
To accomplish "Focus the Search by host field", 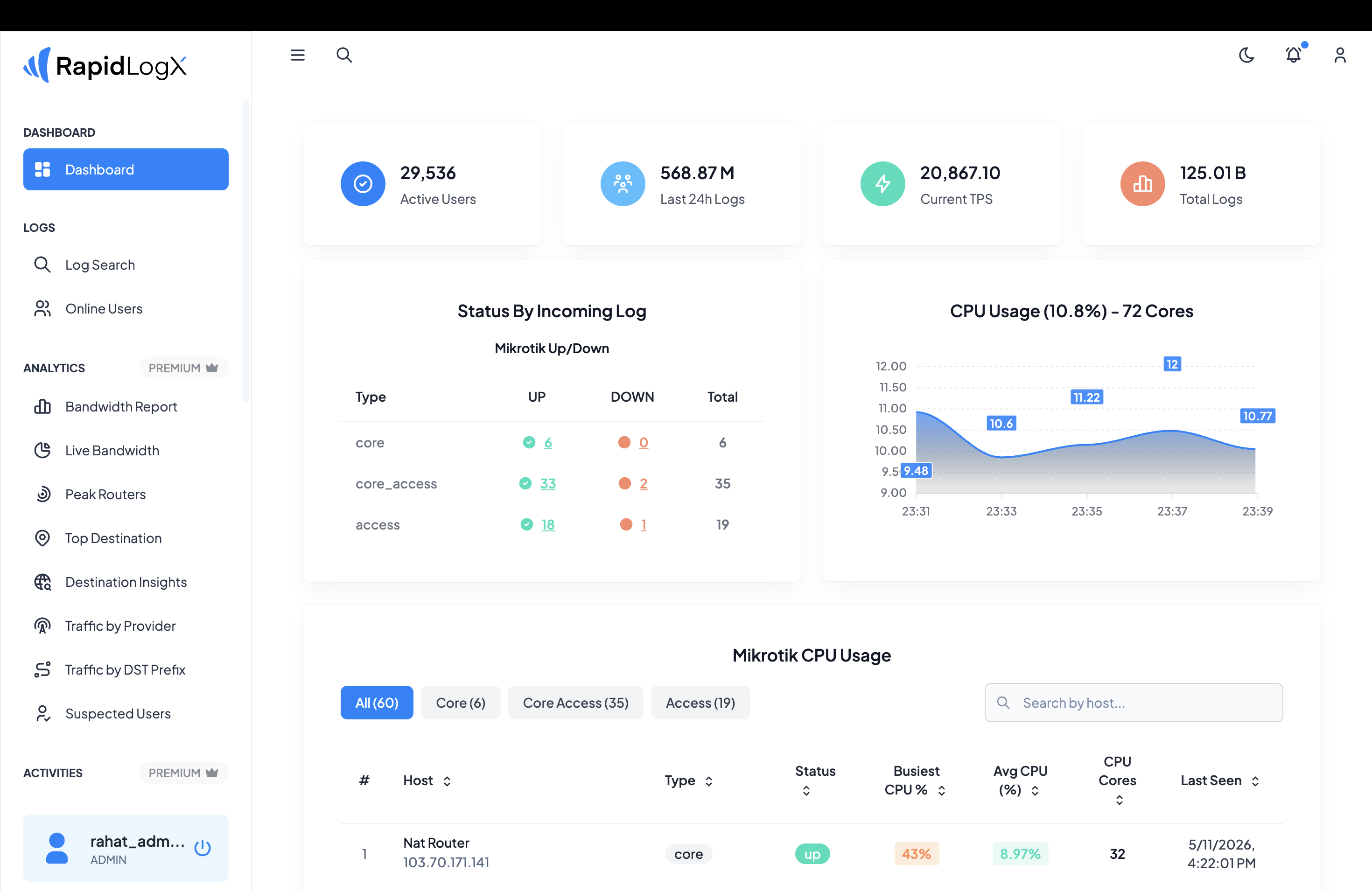I will point(1134,703).
